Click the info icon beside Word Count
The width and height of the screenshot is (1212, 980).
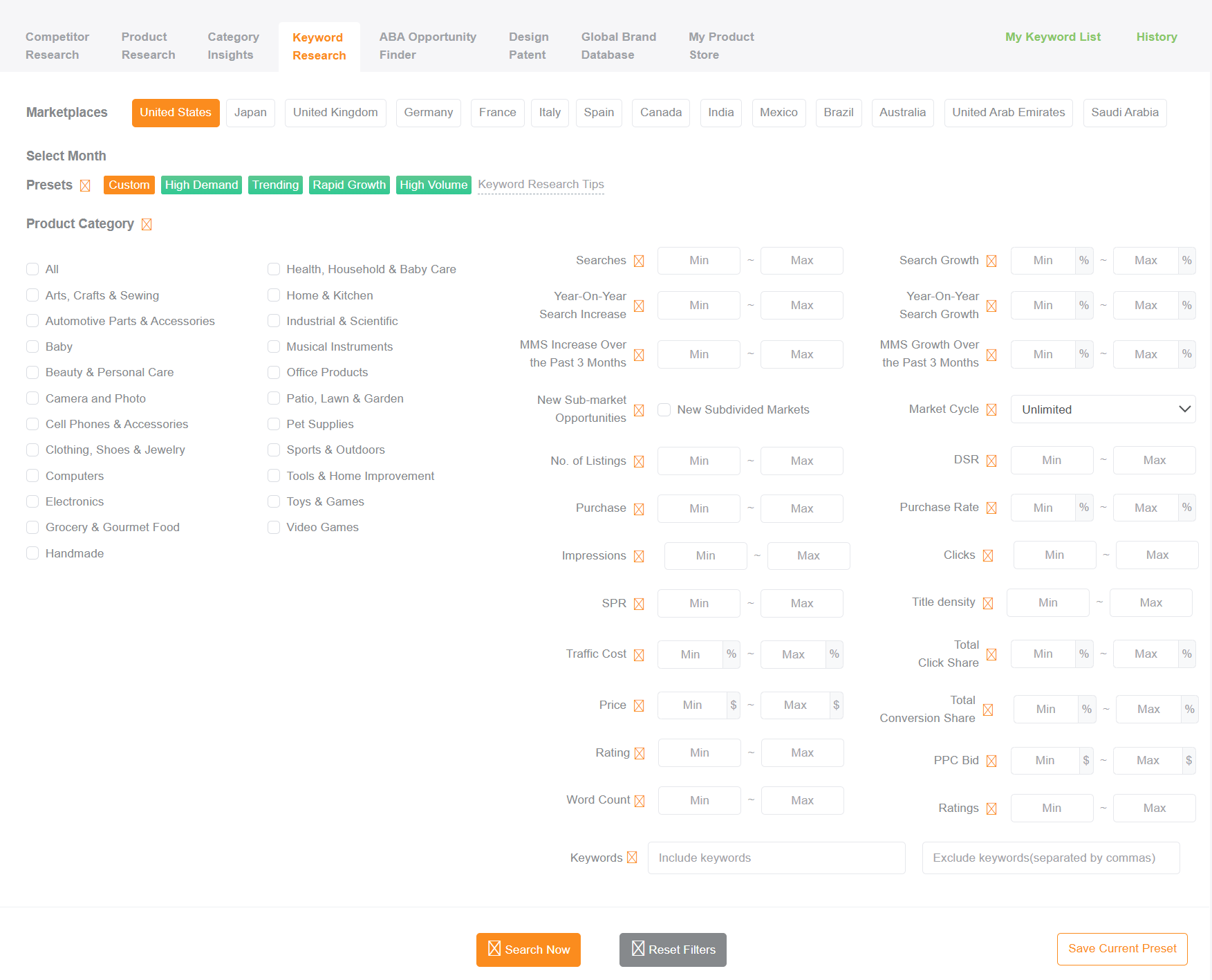click(640, 799)
